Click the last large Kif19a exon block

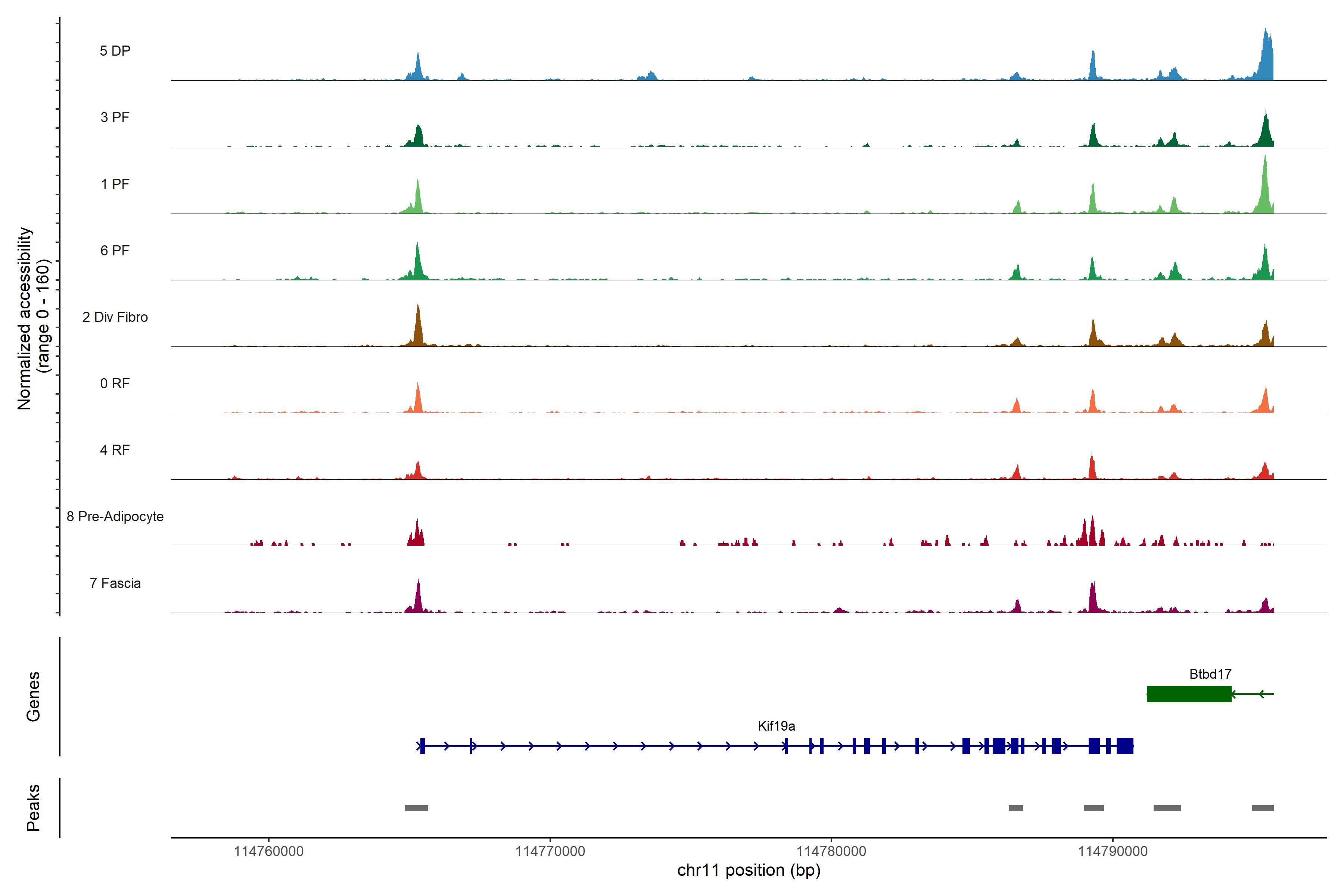(x=1124, y=746)
